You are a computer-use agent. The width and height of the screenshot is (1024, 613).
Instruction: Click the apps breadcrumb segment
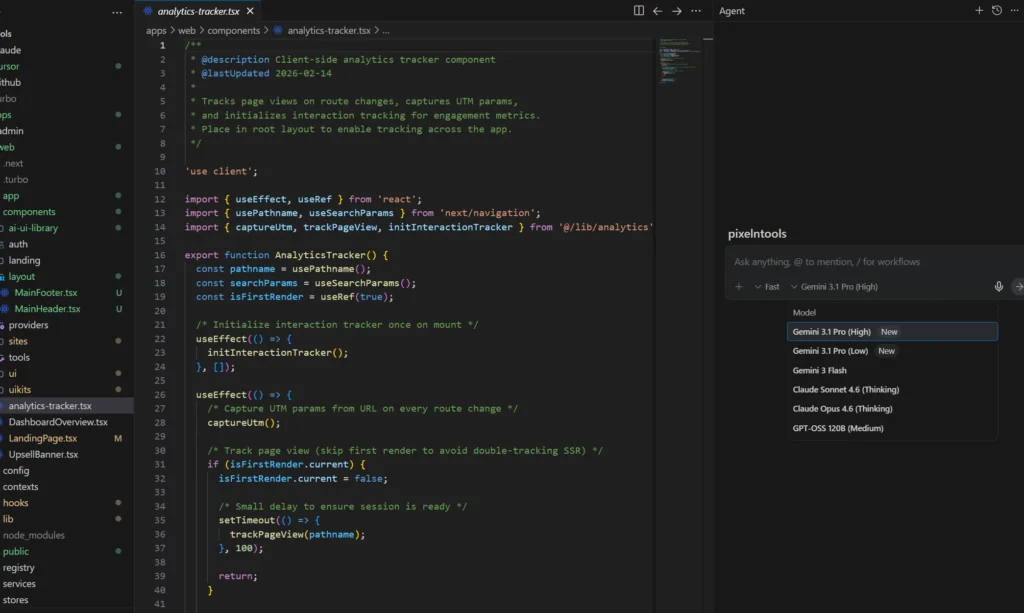point(156,31)
